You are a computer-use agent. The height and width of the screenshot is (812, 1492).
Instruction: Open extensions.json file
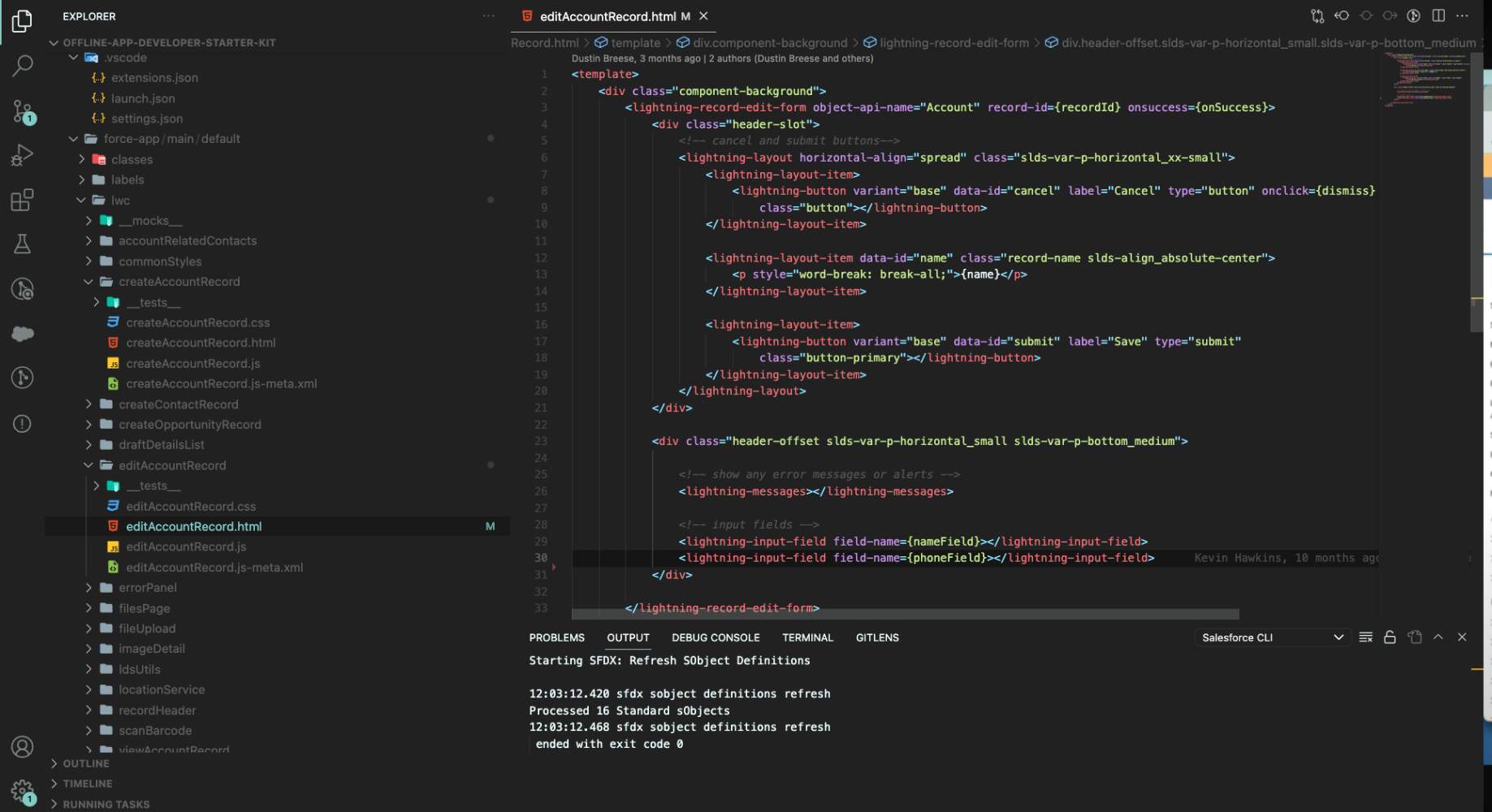(x=154, y=78)
